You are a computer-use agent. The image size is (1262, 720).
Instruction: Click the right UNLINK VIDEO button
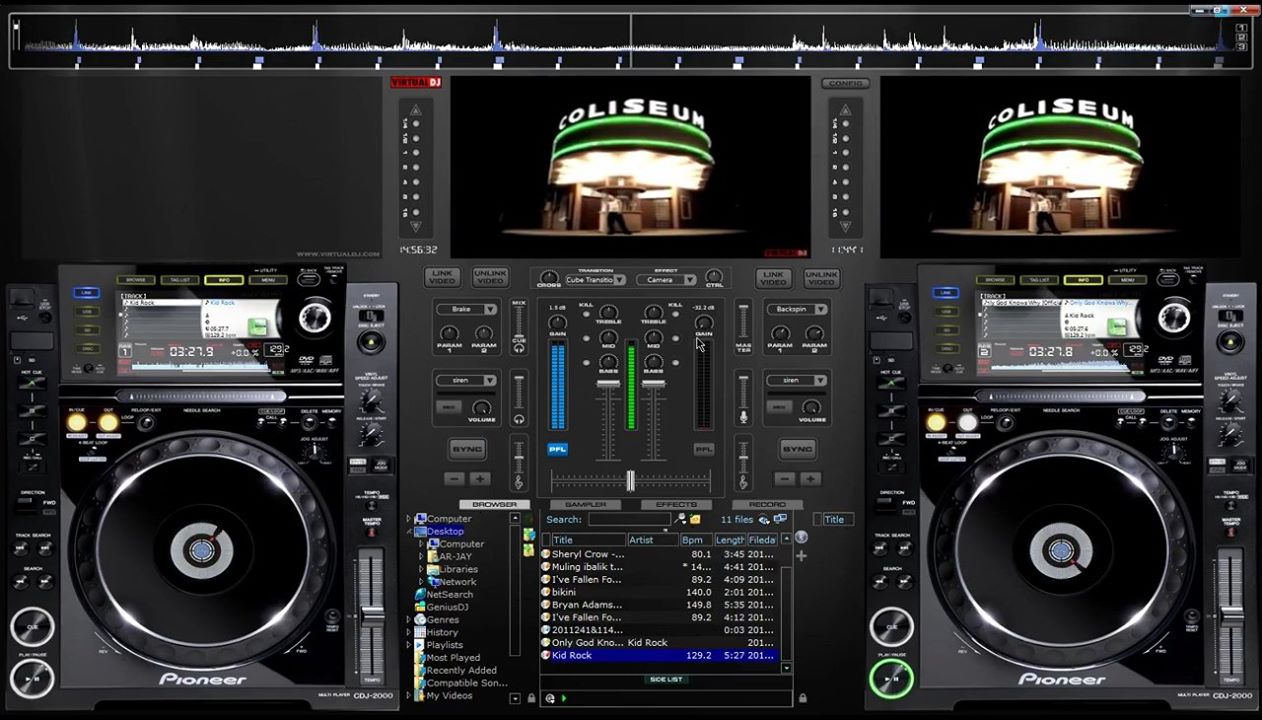click(x=821, y=277)
